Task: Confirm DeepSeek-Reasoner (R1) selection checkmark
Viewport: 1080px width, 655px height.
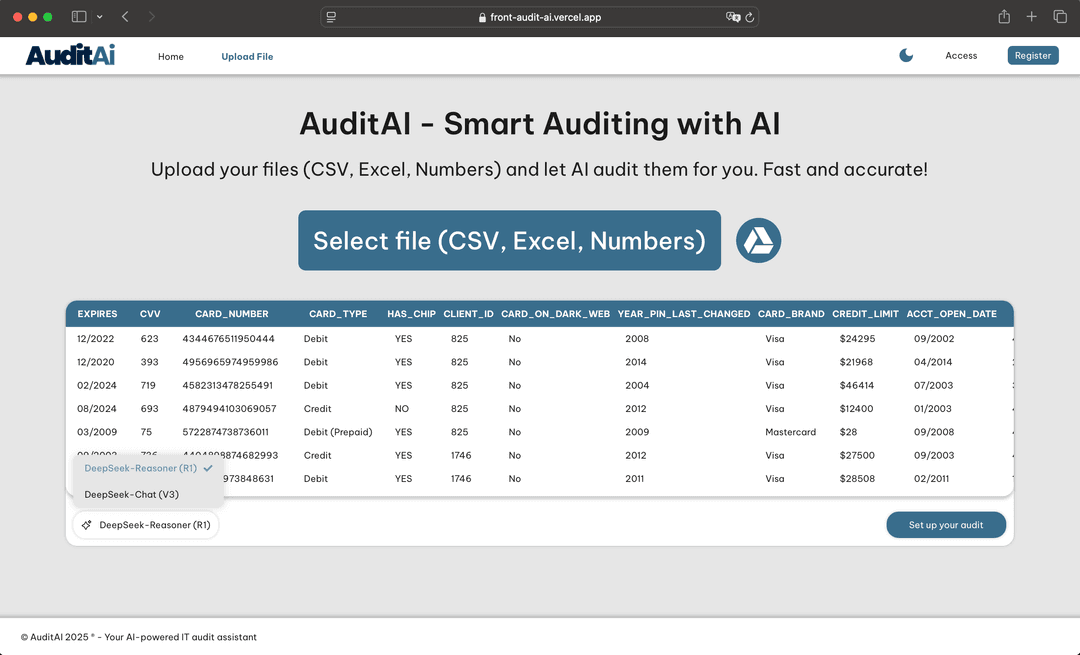Action: 208,467
